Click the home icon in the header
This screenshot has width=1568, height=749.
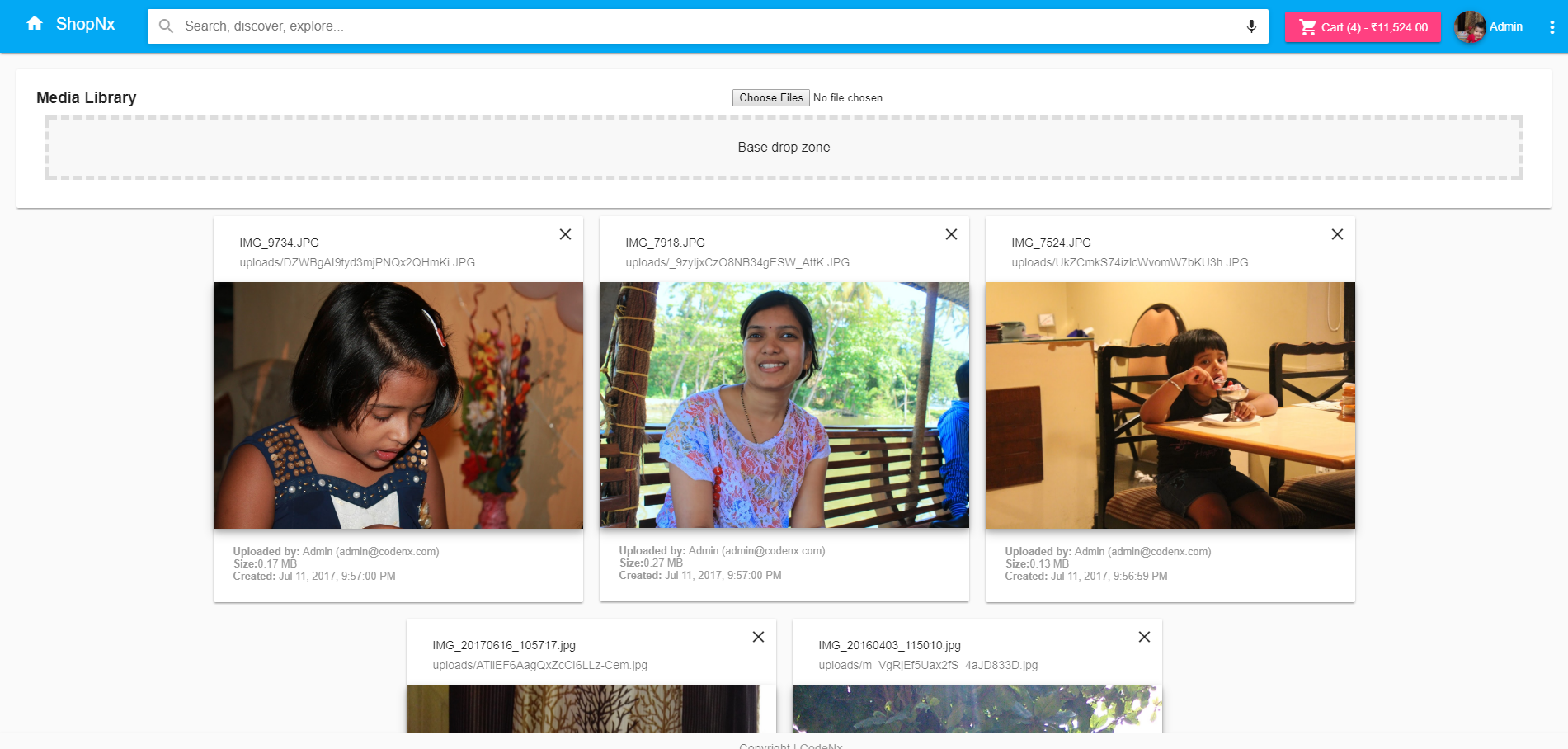click(35, 24)
